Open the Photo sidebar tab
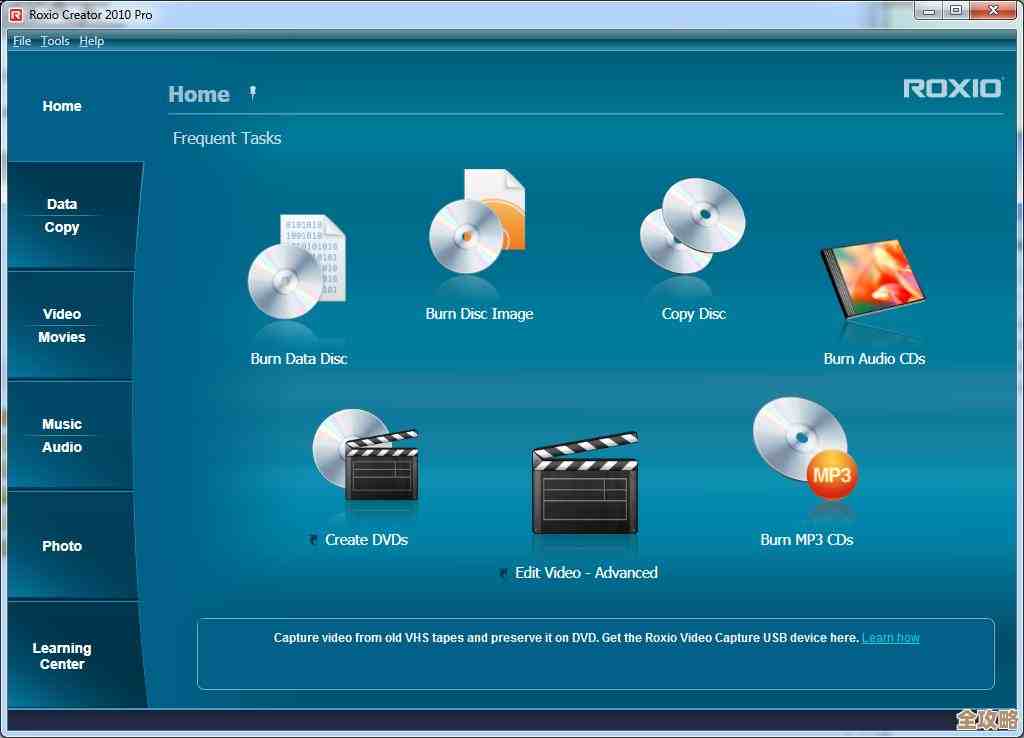 tap(62, 546)
